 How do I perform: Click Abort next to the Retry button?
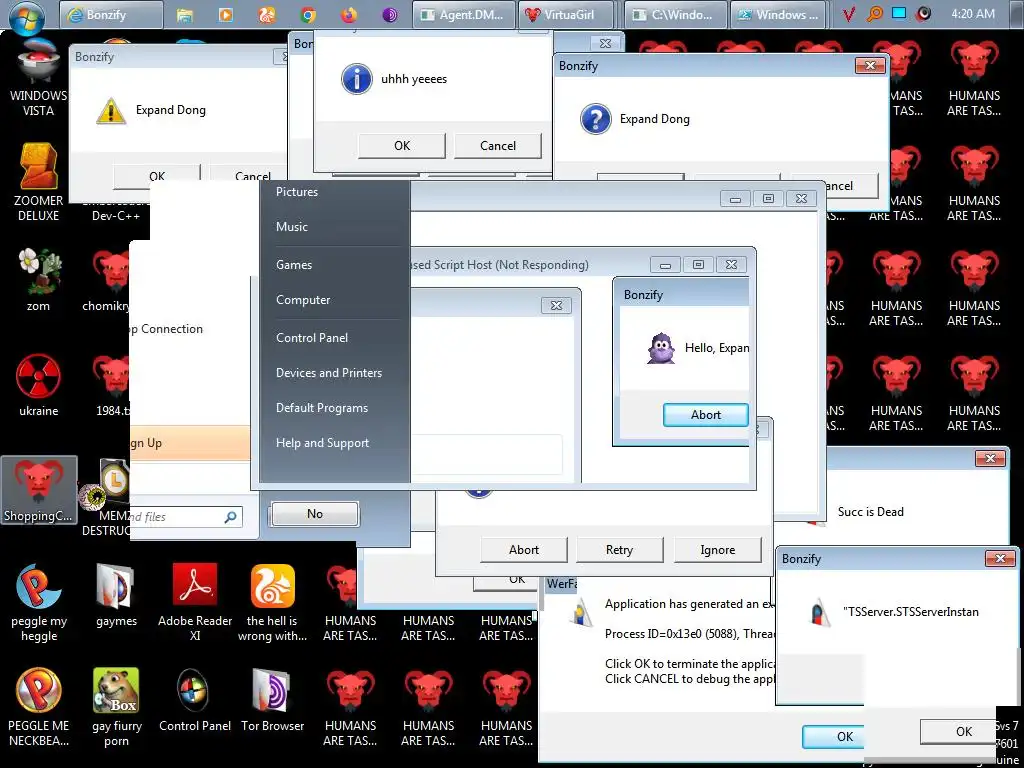click(524, 550)
